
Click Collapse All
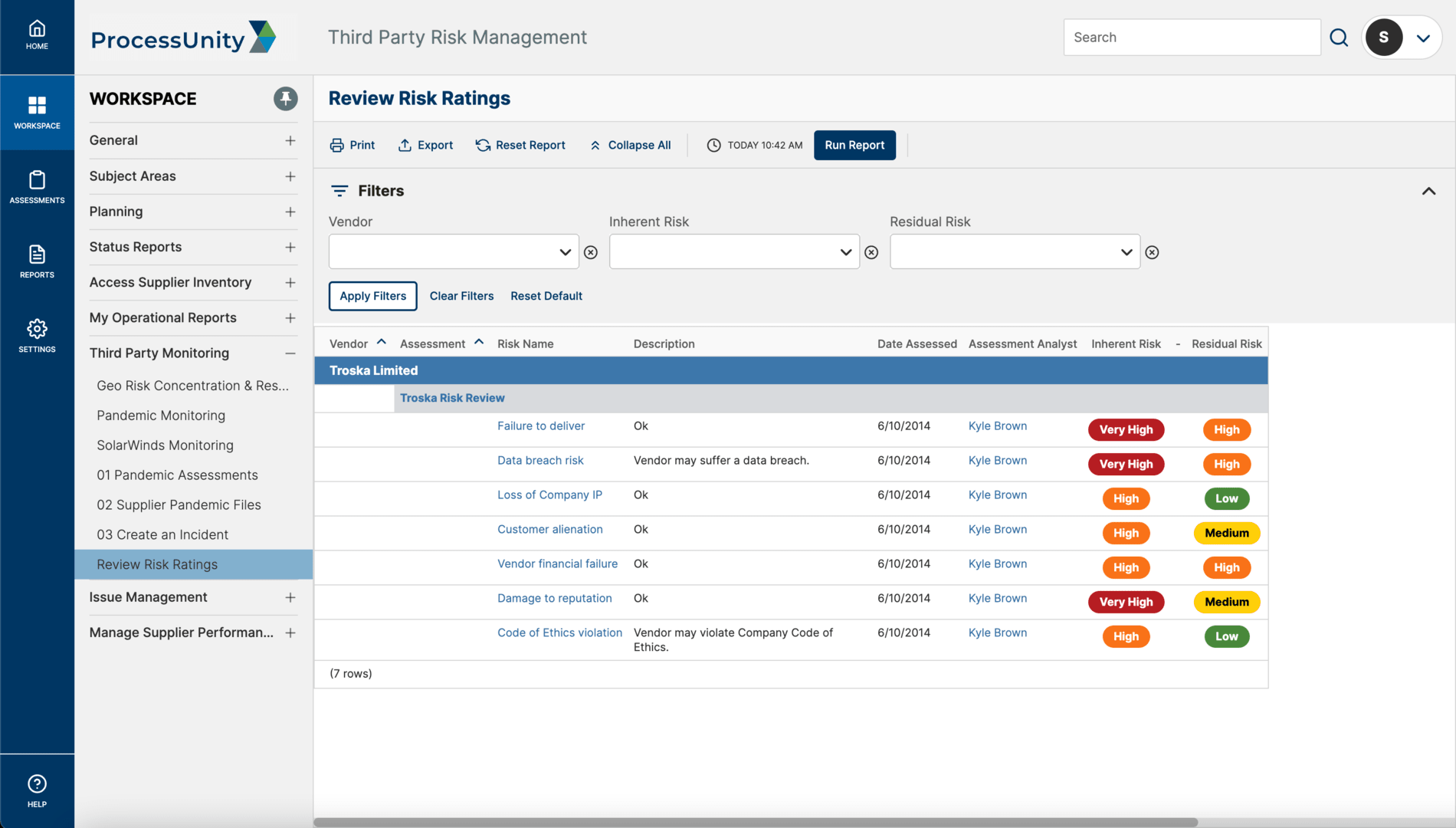point(630,145)
